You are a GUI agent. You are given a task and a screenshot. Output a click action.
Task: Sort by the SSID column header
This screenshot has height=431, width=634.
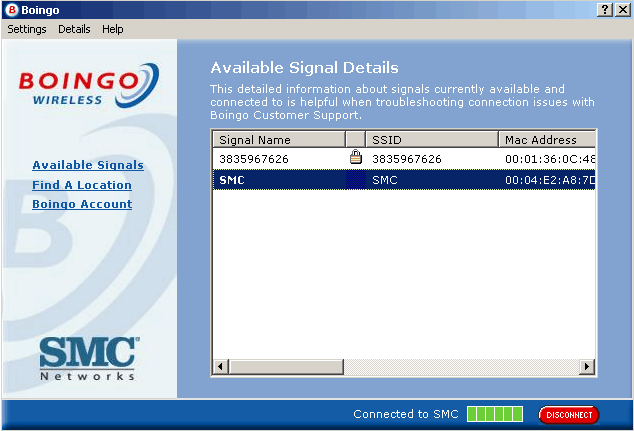click(x=432, y=139)
